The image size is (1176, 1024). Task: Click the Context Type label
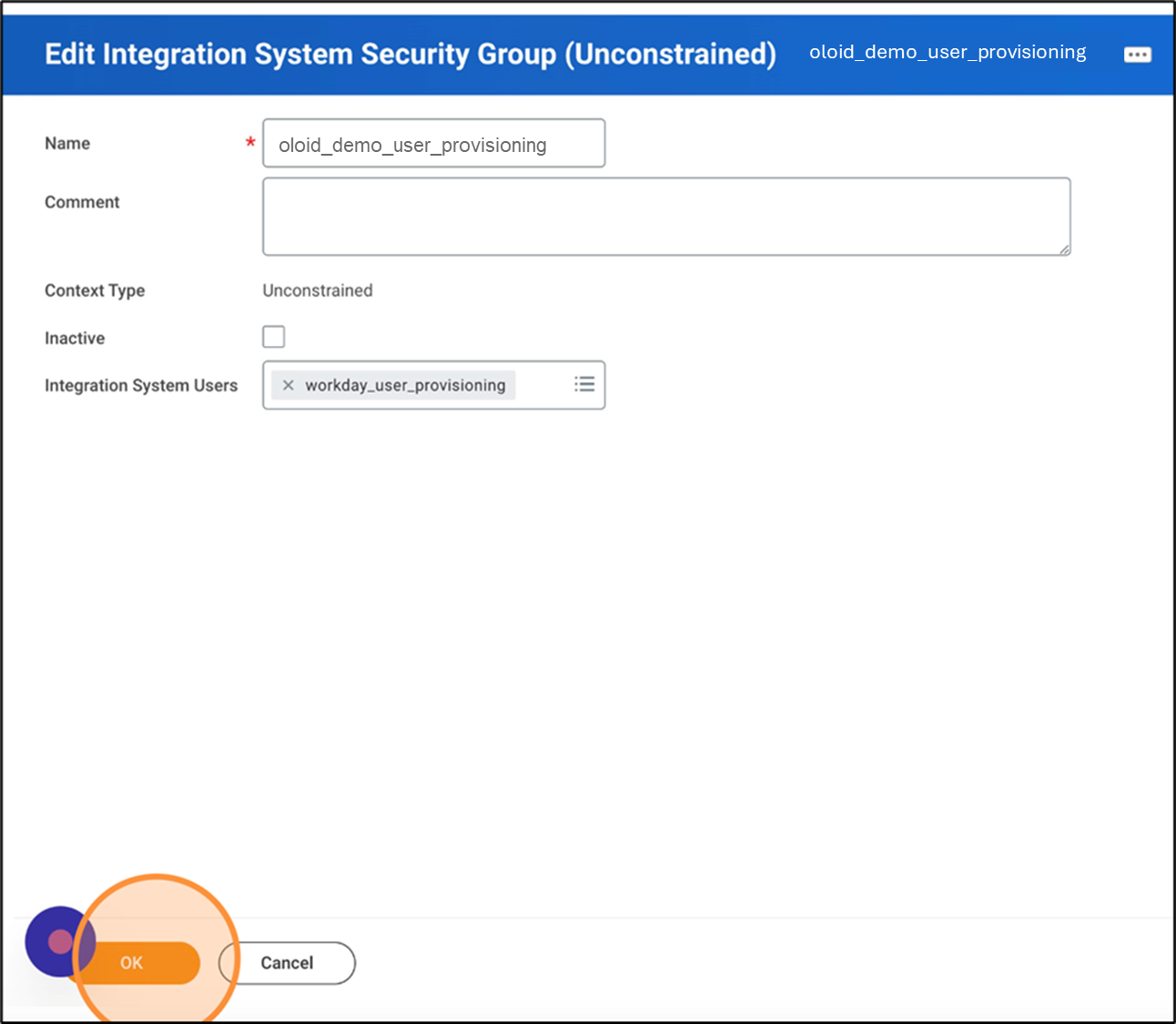pos(95,290)
